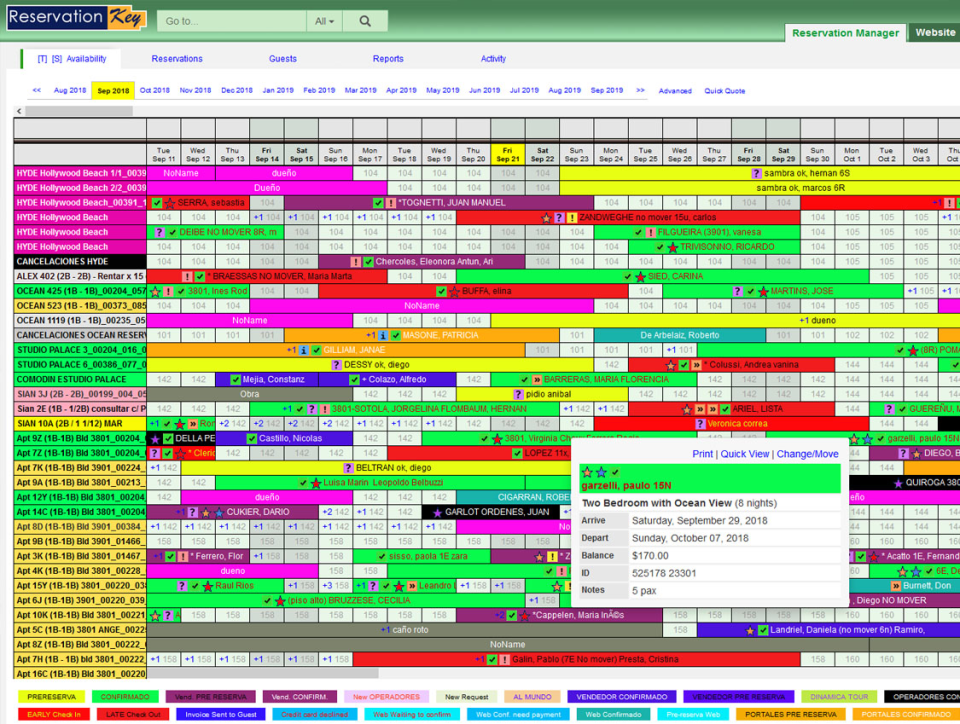This screenshot has width=960, height=724.
Task: Click the double-arrow icon on Burnett, Don booking
Action: tap(896, 586)
